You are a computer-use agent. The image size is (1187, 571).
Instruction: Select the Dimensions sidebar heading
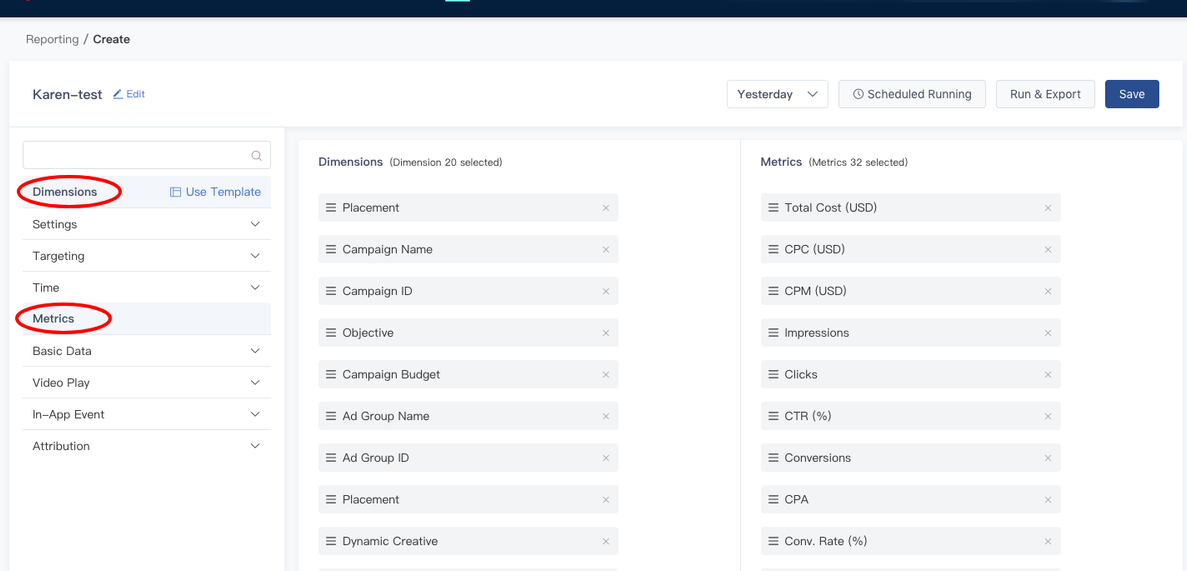pos(65,192)
